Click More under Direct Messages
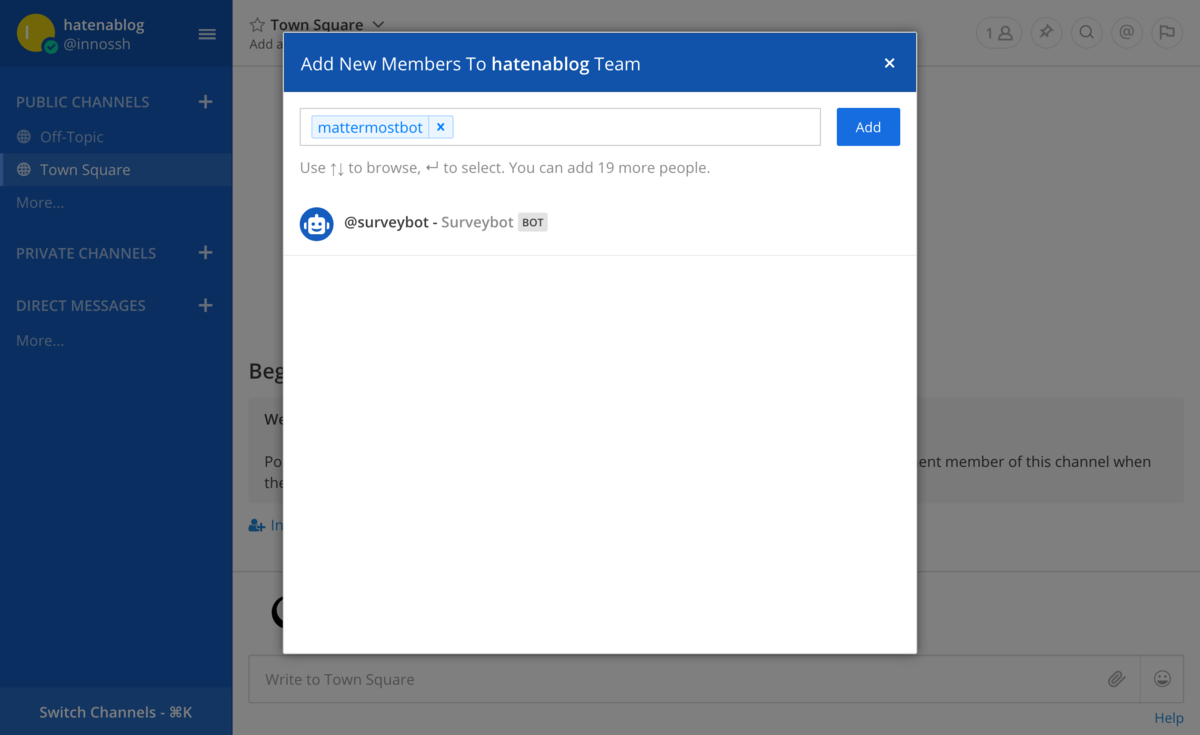The image size is (1200, 735). point(40,340)
